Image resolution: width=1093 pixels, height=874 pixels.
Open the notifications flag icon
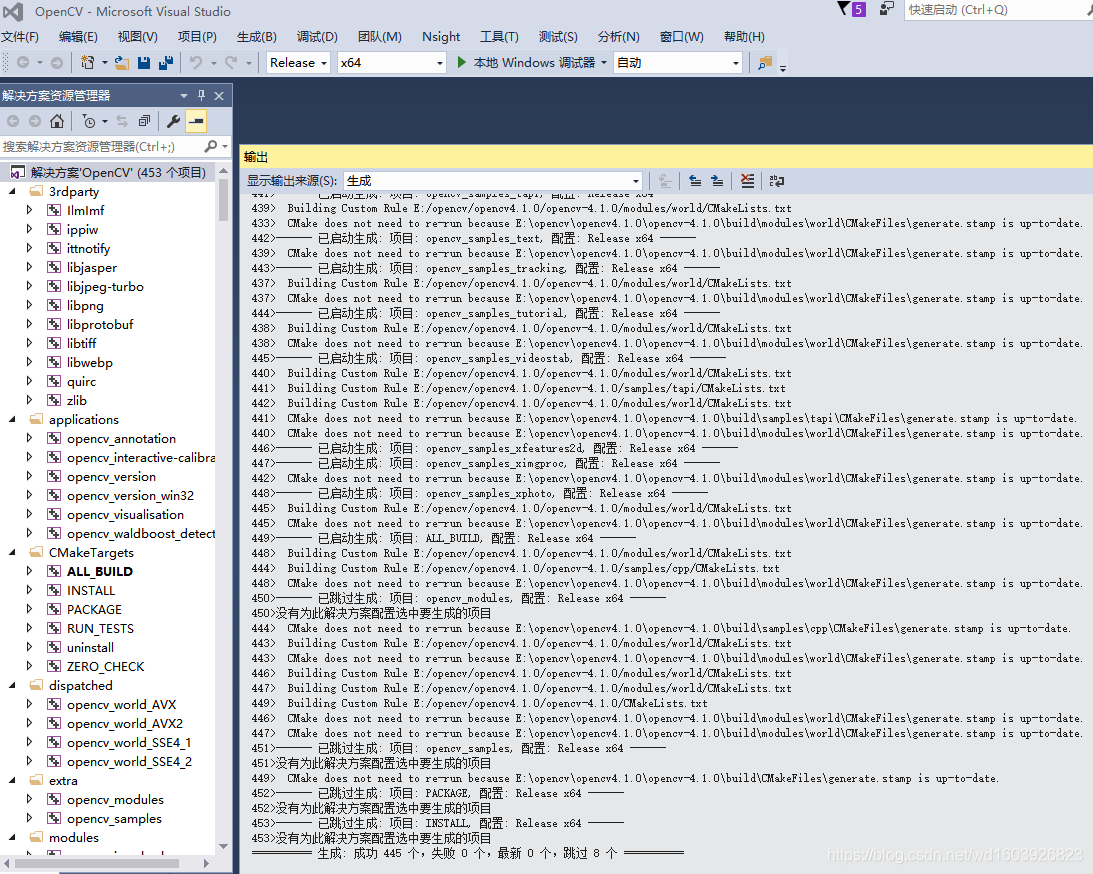click(x=843, y=9)
